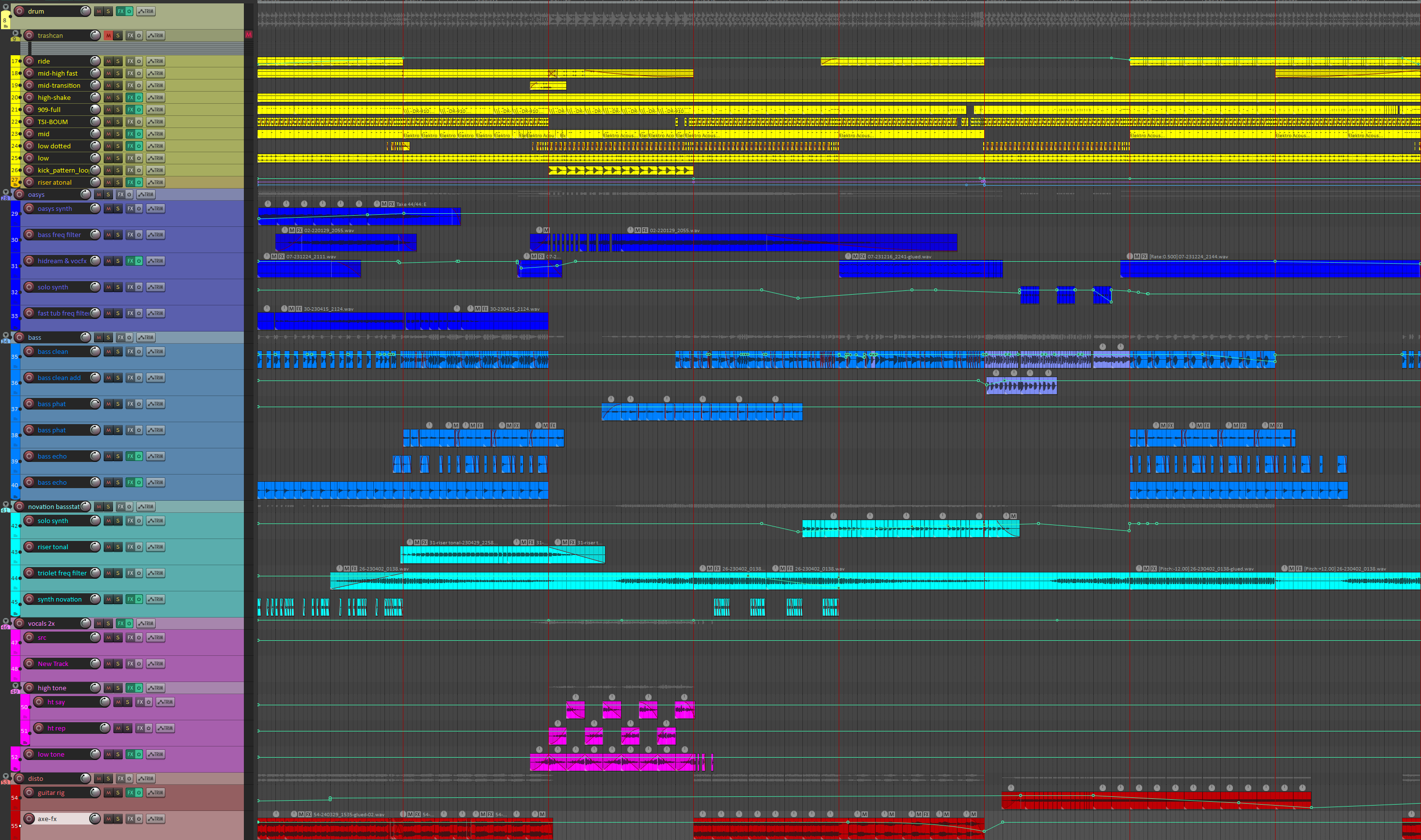
Task: Solo the bass clean add track
Action: (118, 378)
